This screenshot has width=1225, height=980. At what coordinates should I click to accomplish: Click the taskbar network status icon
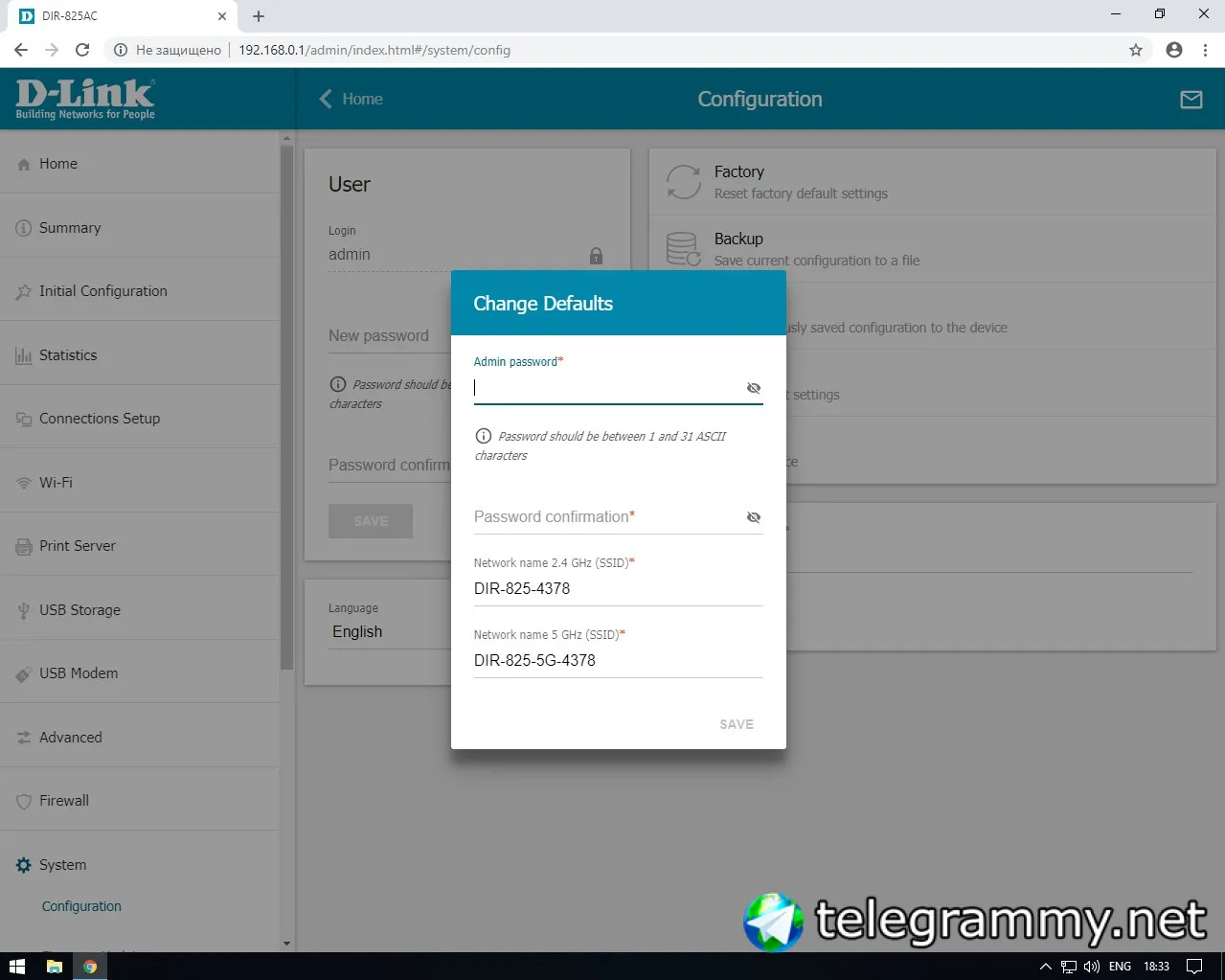pyautogui.click(x=1069, y=967)
